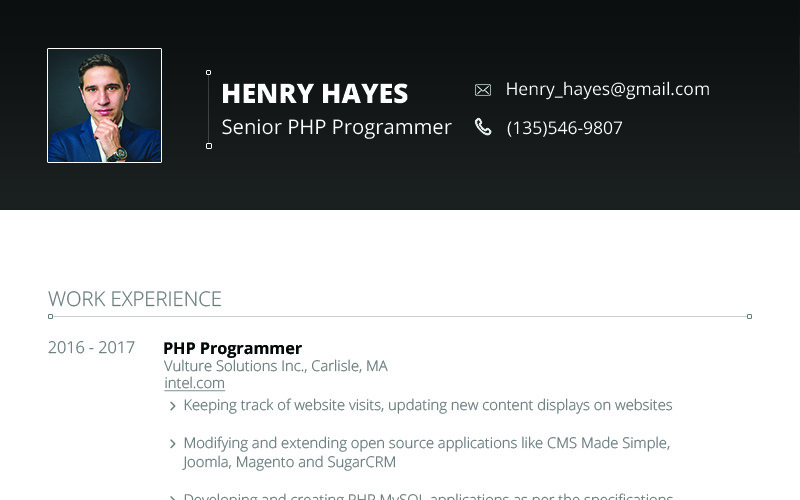800x500 pixels.
Task: Click the phone handset icon
Action: 483,127
